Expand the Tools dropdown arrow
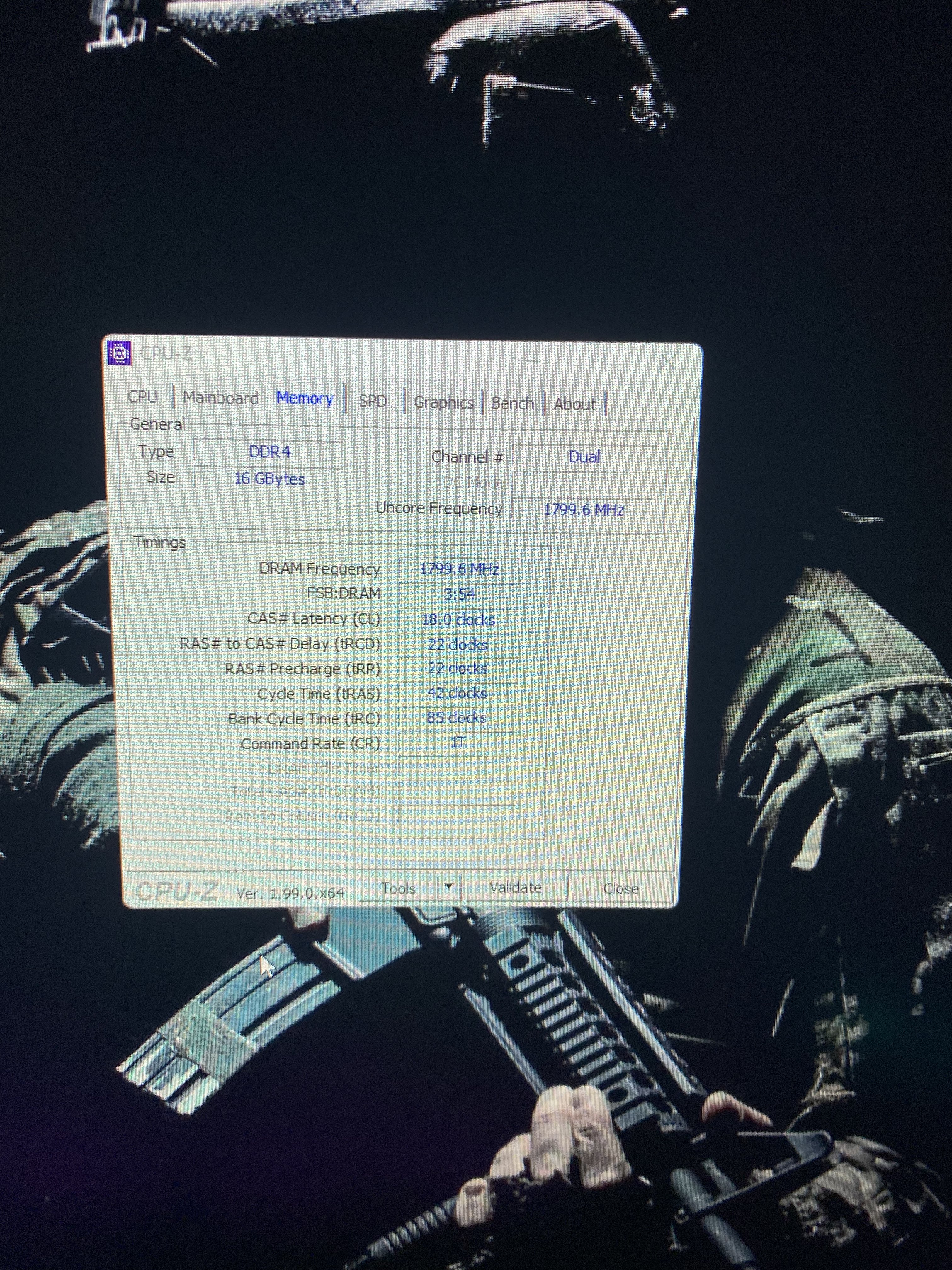952x1270 pixels. (449, 887)
